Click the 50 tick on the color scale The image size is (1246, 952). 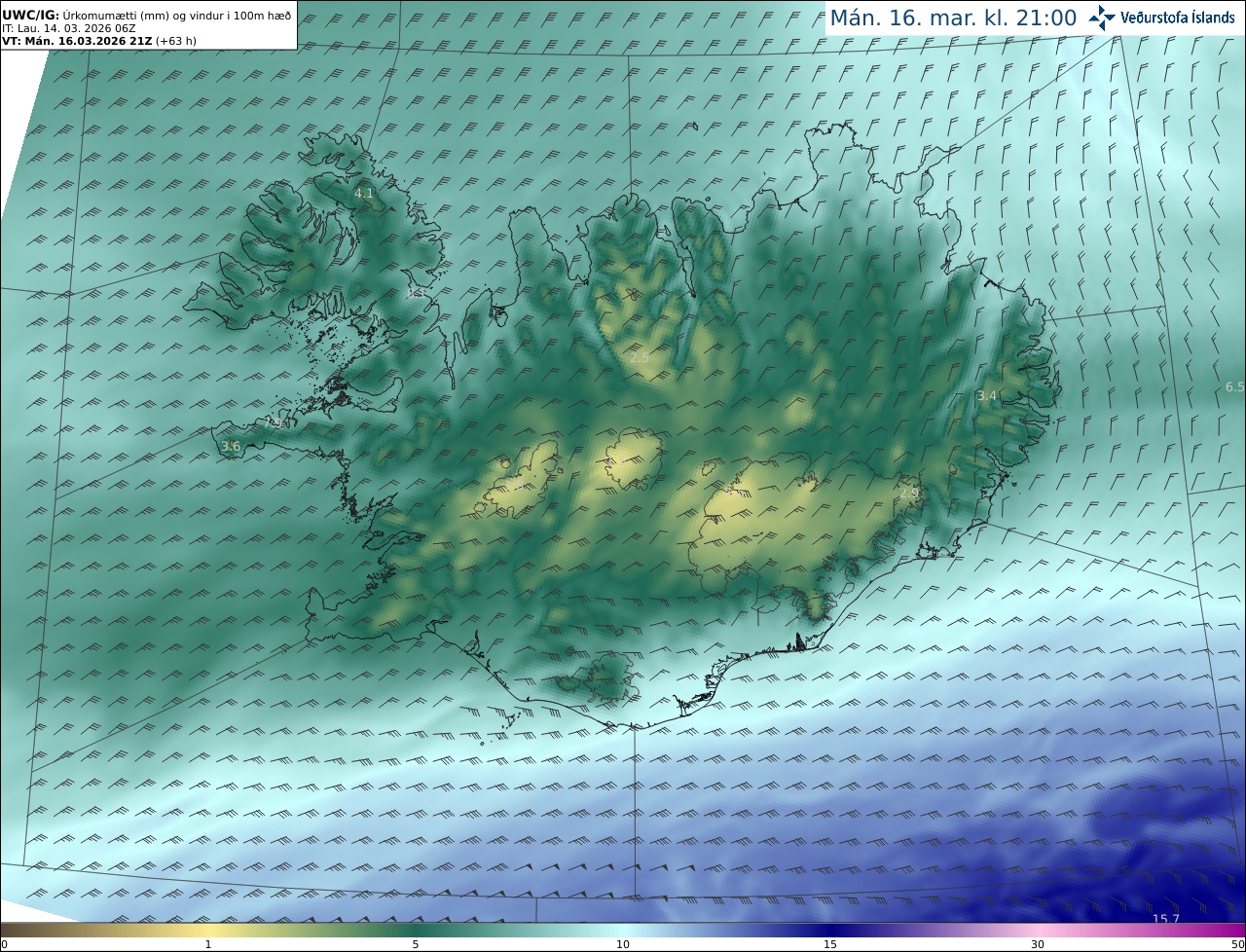1238,944
